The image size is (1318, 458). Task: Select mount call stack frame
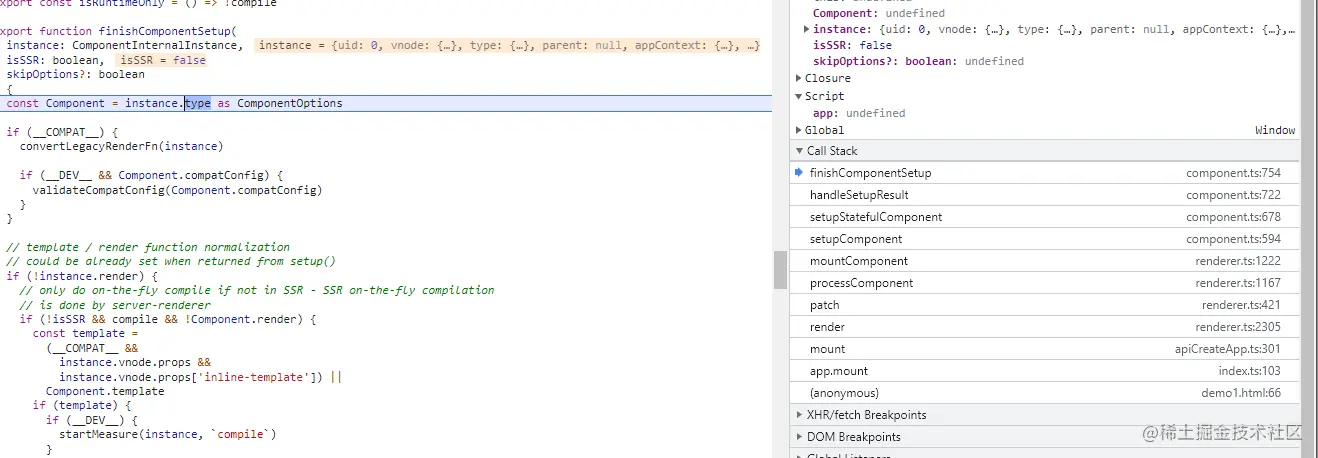(x=1044, y=349)
